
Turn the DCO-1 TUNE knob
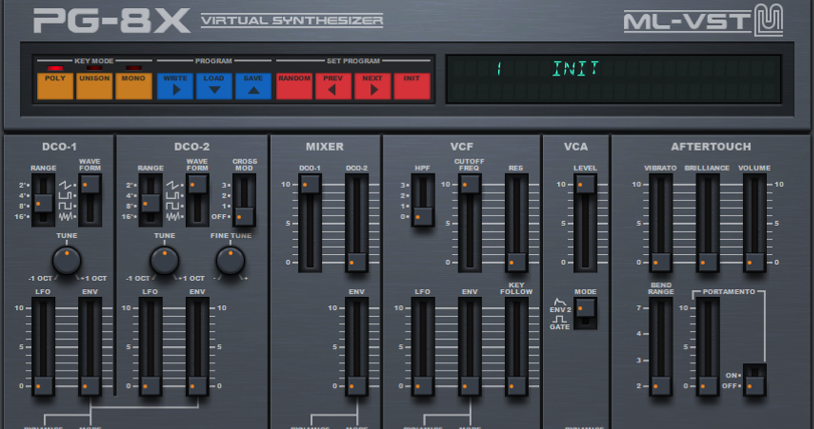66,260
